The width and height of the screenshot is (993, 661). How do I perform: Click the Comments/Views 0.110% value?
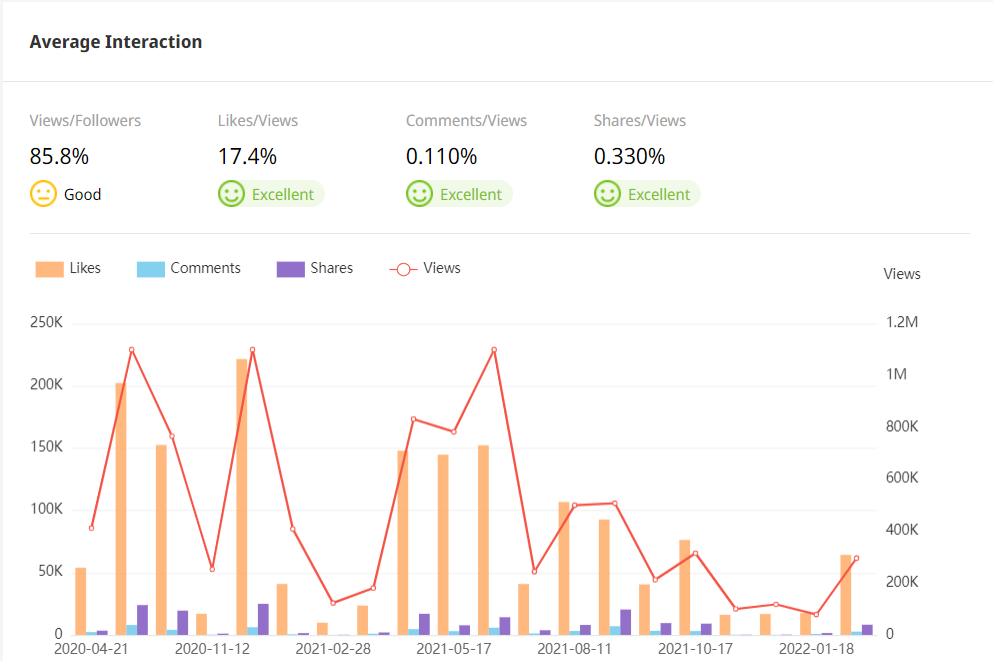[x=441, y=157]
